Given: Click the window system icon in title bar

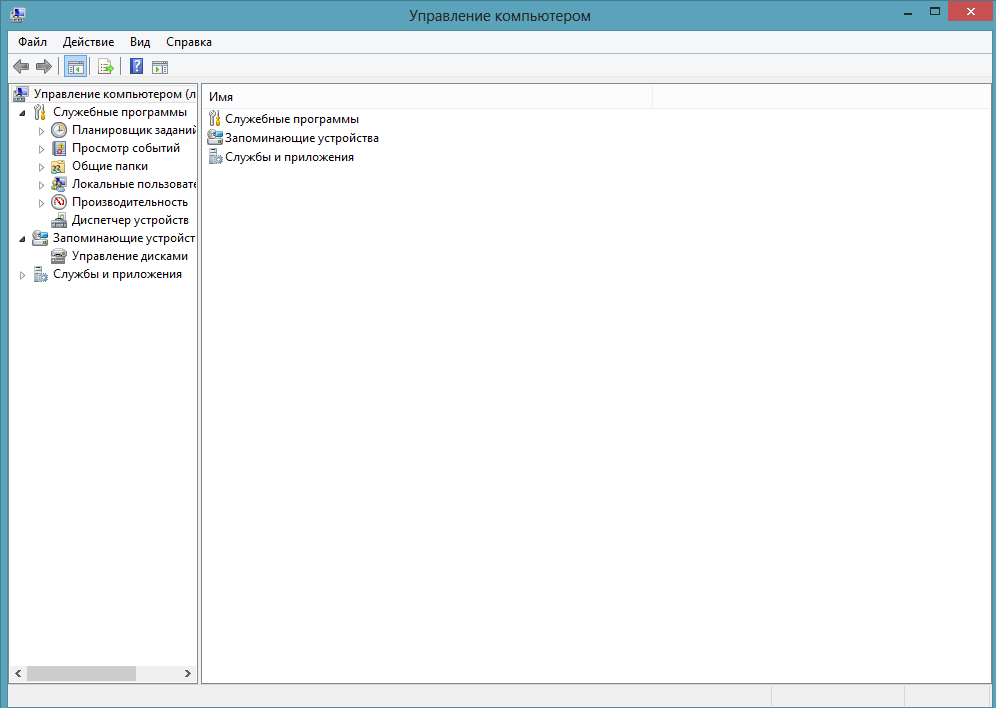Looking at the screenshot, I should (x=18, y=14).
